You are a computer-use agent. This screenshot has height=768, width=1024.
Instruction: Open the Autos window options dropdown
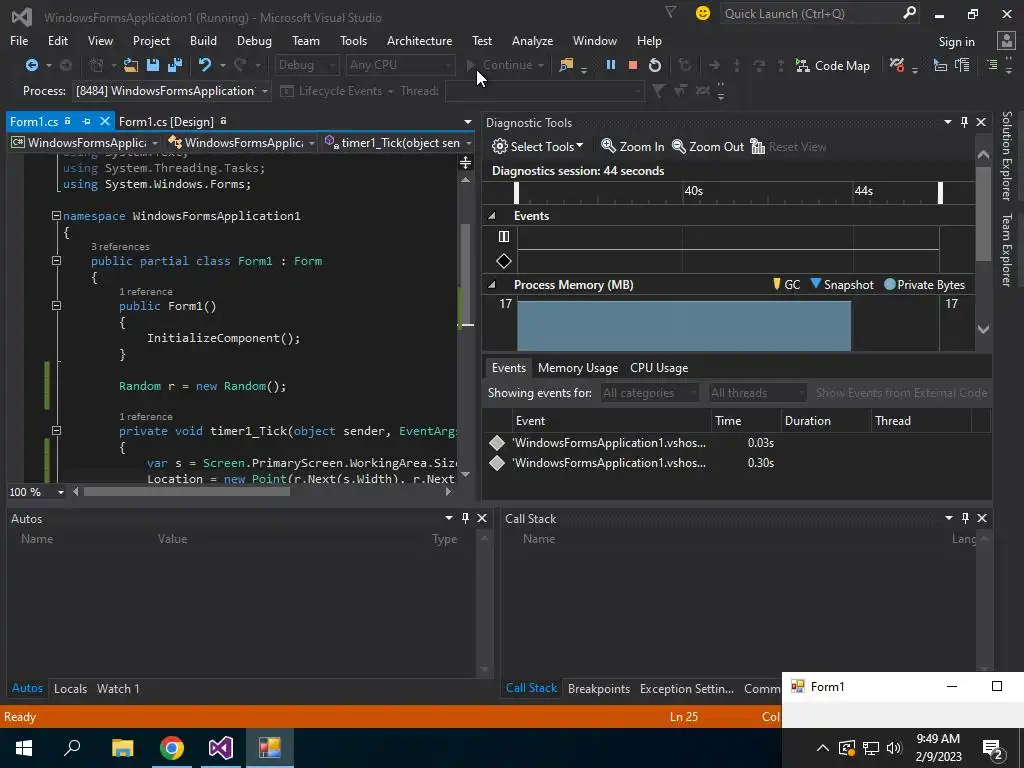tap(449, 518)
